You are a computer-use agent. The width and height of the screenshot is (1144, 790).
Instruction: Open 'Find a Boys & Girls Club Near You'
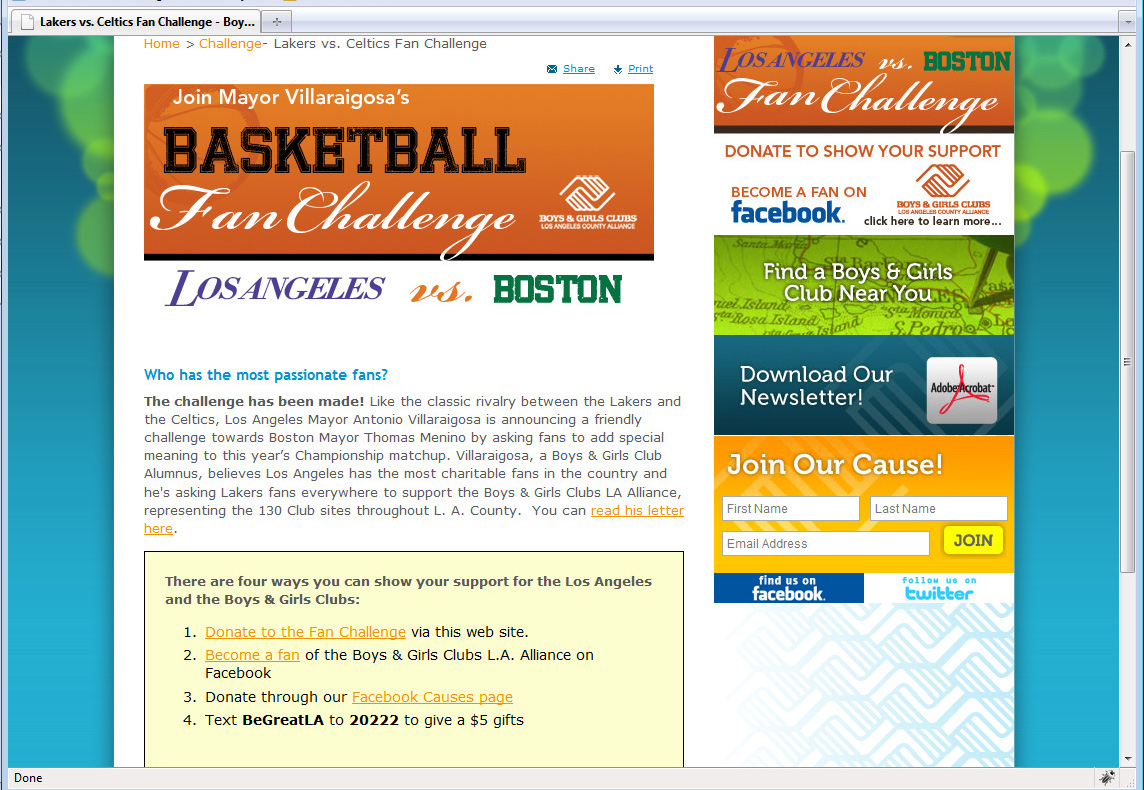(x=864, y=284)
